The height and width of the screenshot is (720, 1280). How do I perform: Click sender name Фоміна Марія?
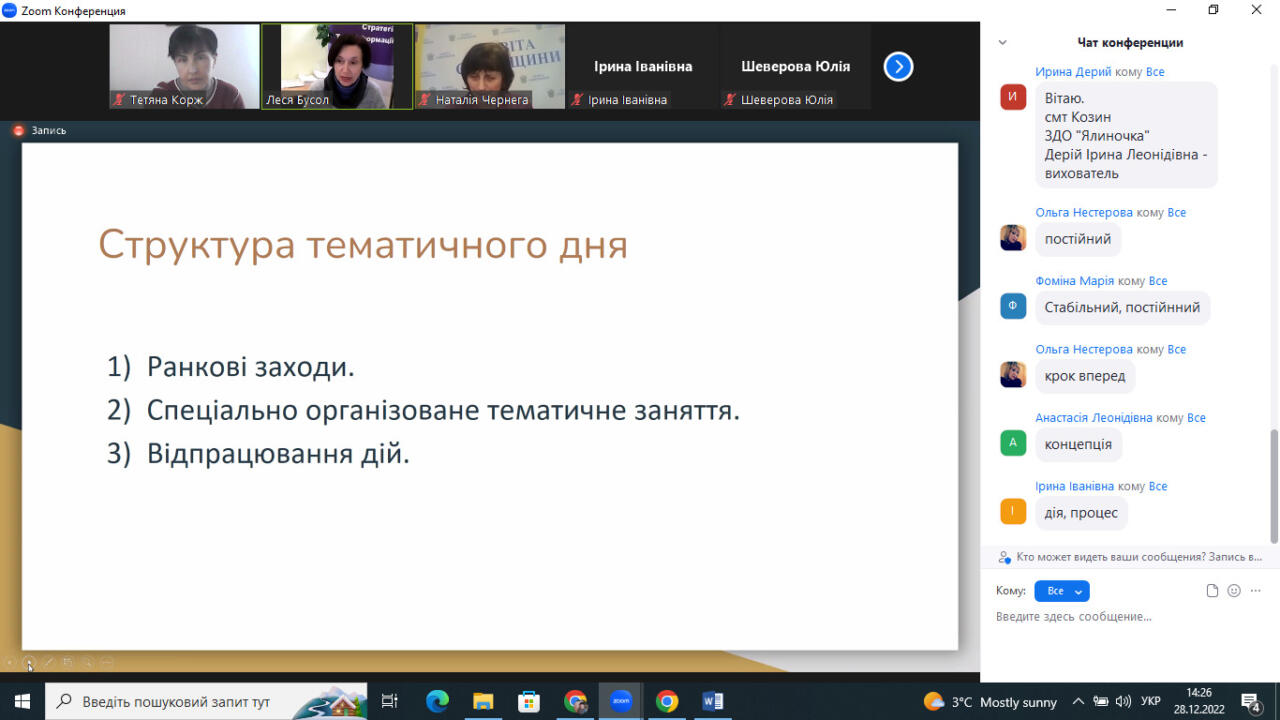click(x=1074, y=281)
